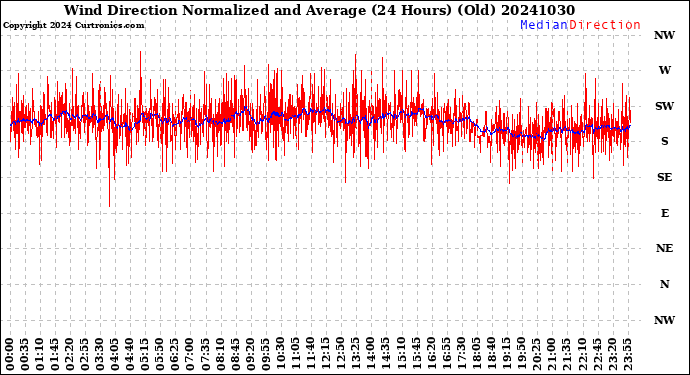Click the 02:20 time axis label
The height and width of the screenshot is (375, 690).
tap(70, 355)
